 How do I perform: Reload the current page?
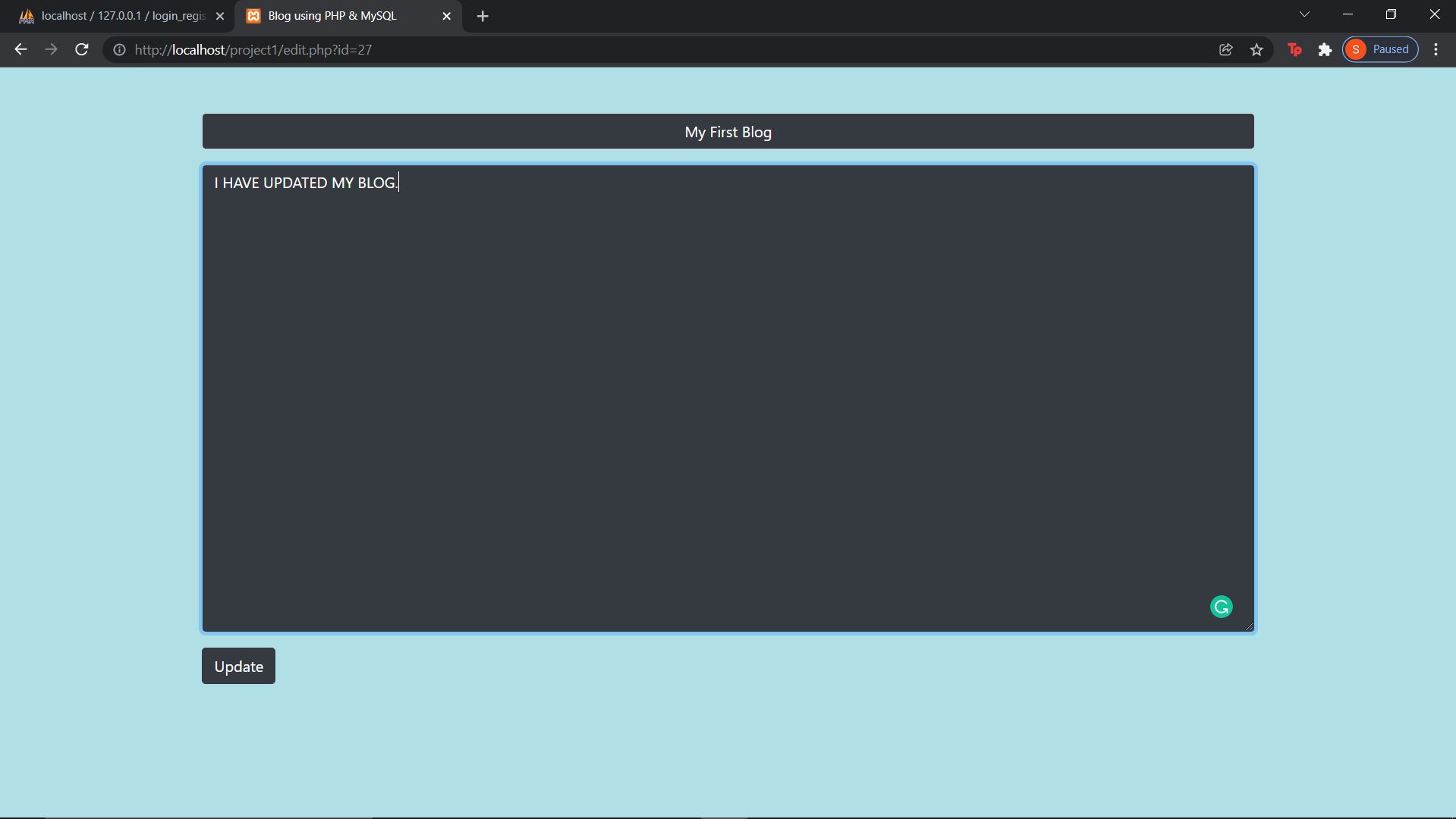[81, 49]
